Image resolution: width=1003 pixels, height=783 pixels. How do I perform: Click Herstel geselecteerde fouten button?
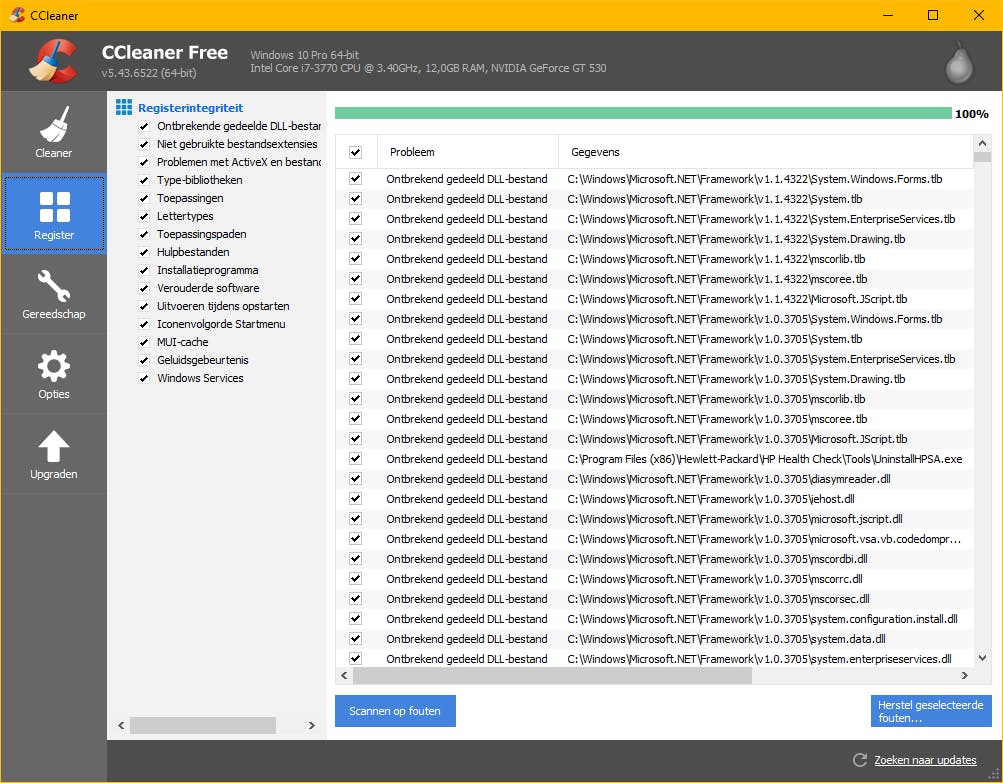tap(930, 711)
